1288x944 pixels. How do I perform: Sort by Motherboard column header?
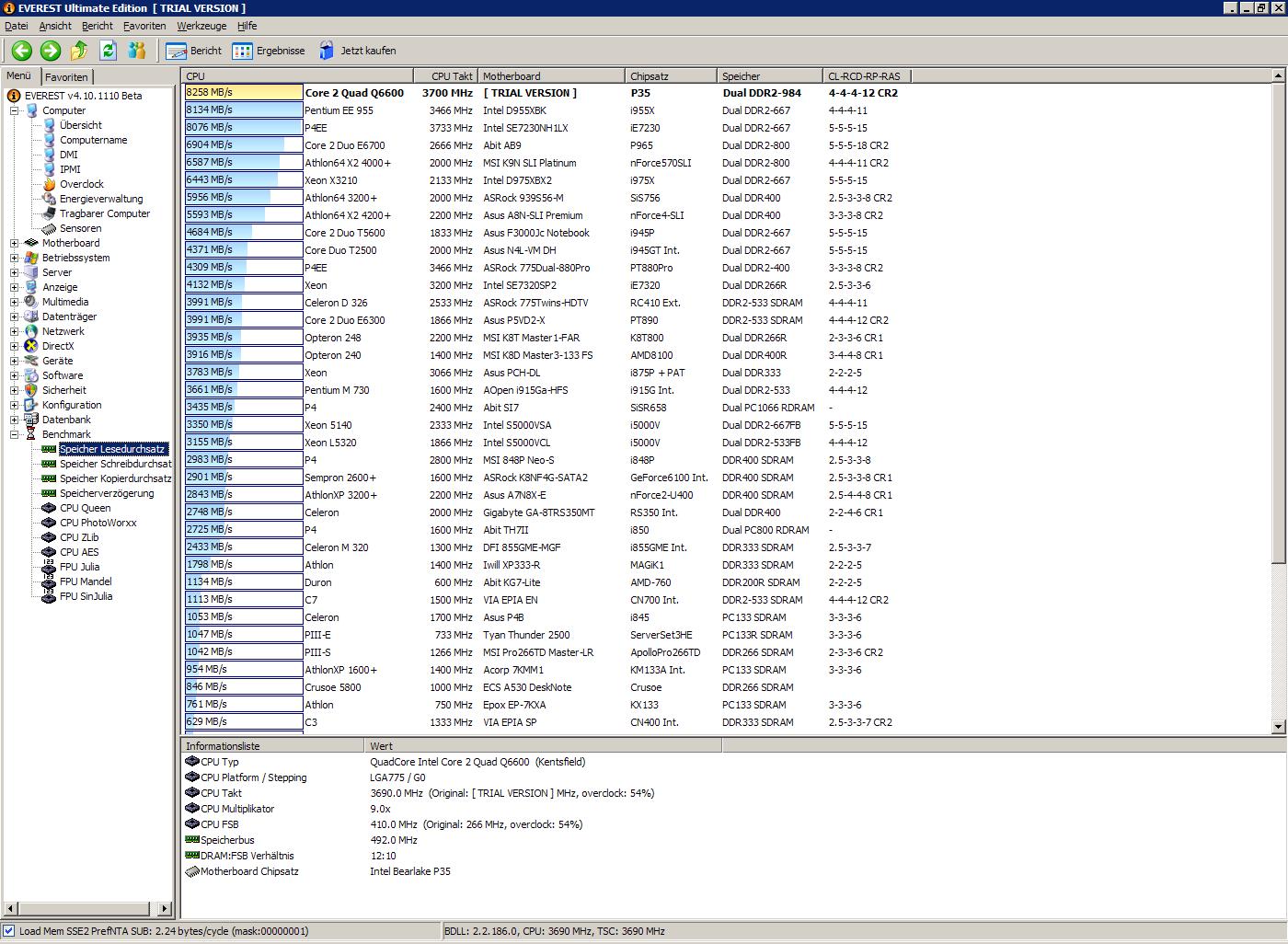coord(551,76)
